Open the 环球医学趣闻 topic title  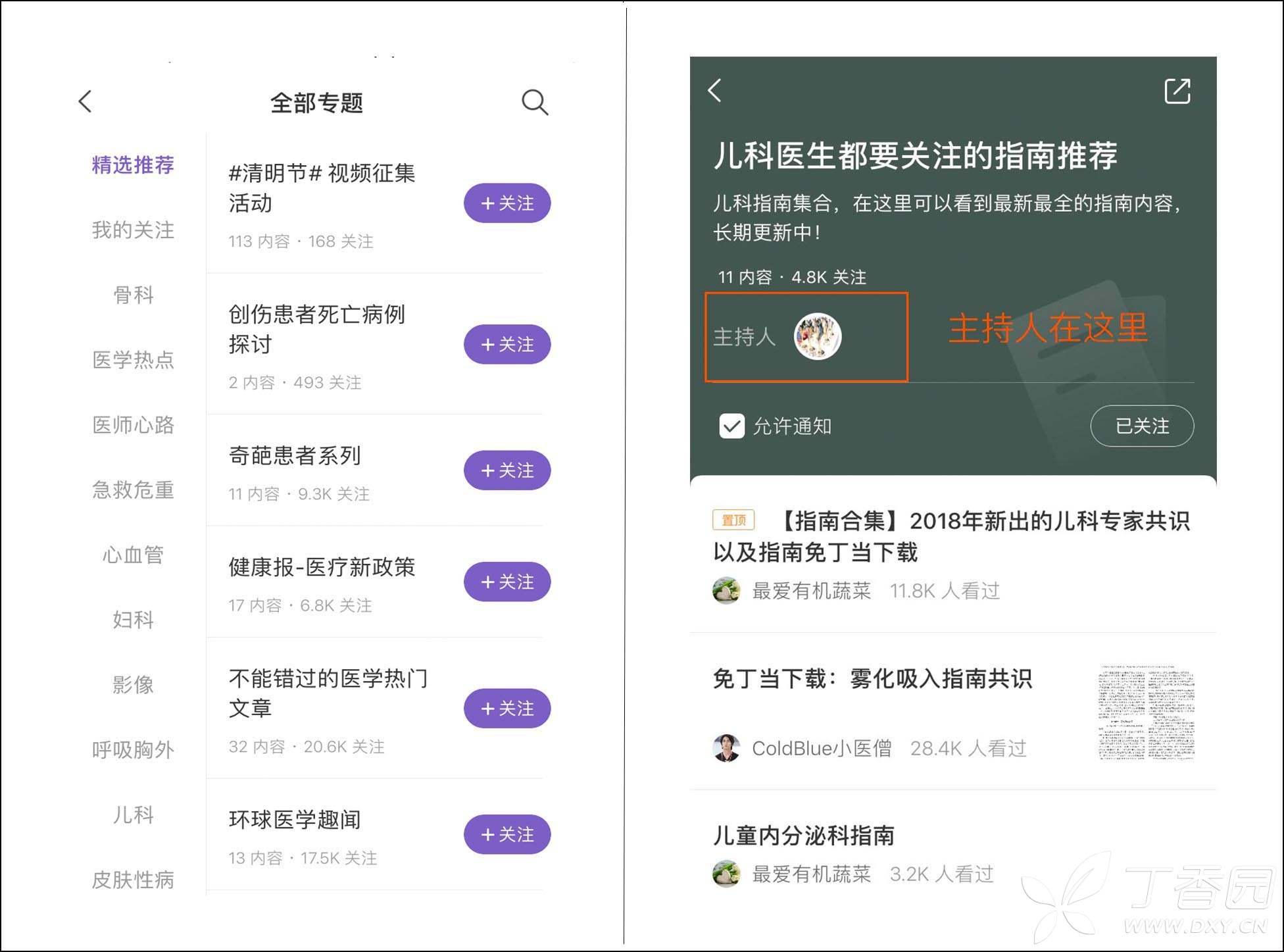pyautogui.click(x=295, y=819)
